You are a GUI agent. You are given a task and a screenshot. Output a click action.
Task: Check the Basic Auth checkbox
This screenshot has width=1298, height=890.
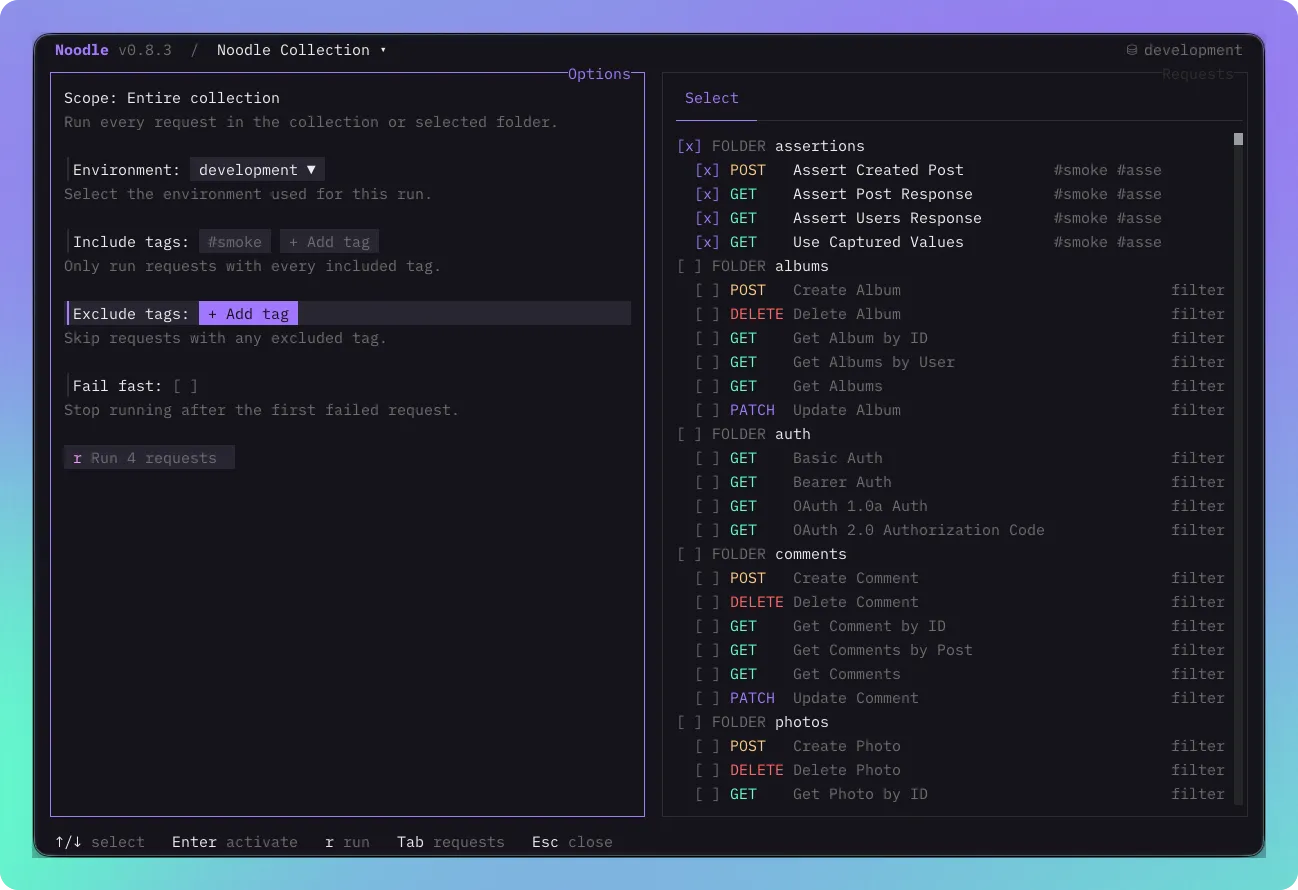point(708,458)
